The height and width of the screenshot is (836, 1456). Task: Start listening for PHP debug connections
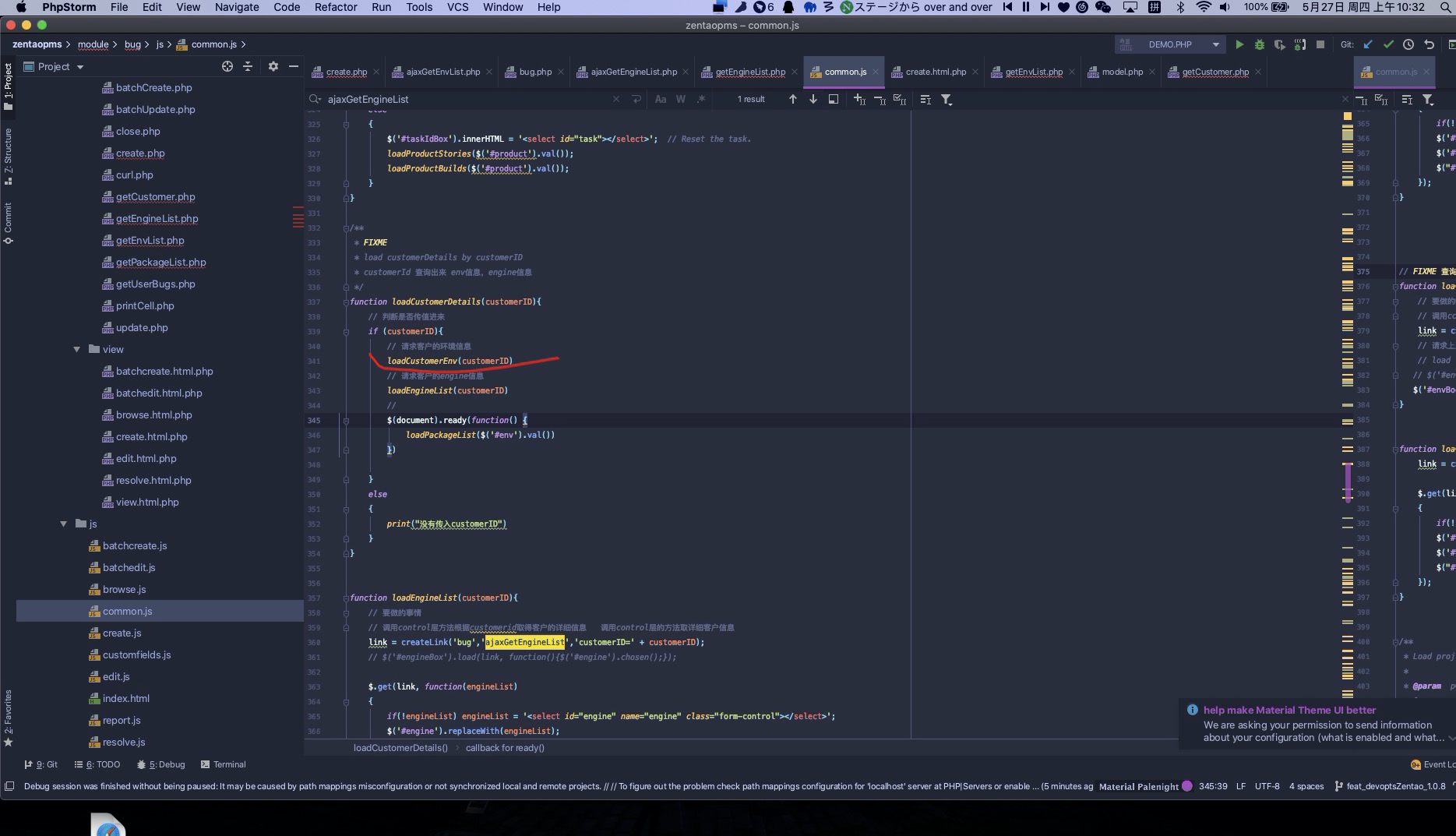pyautogui.click(x=1299, y=44)
